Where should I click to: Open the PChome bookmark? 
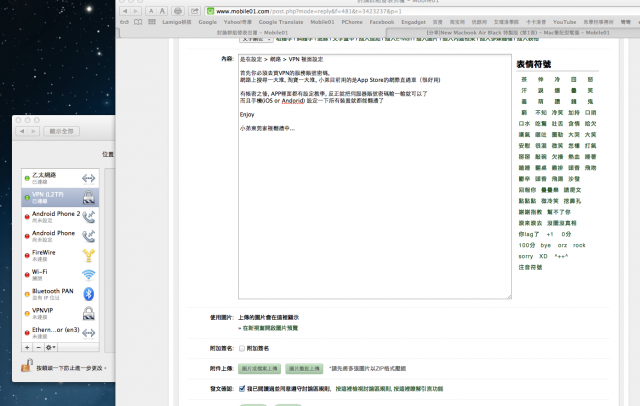[352, 22]
